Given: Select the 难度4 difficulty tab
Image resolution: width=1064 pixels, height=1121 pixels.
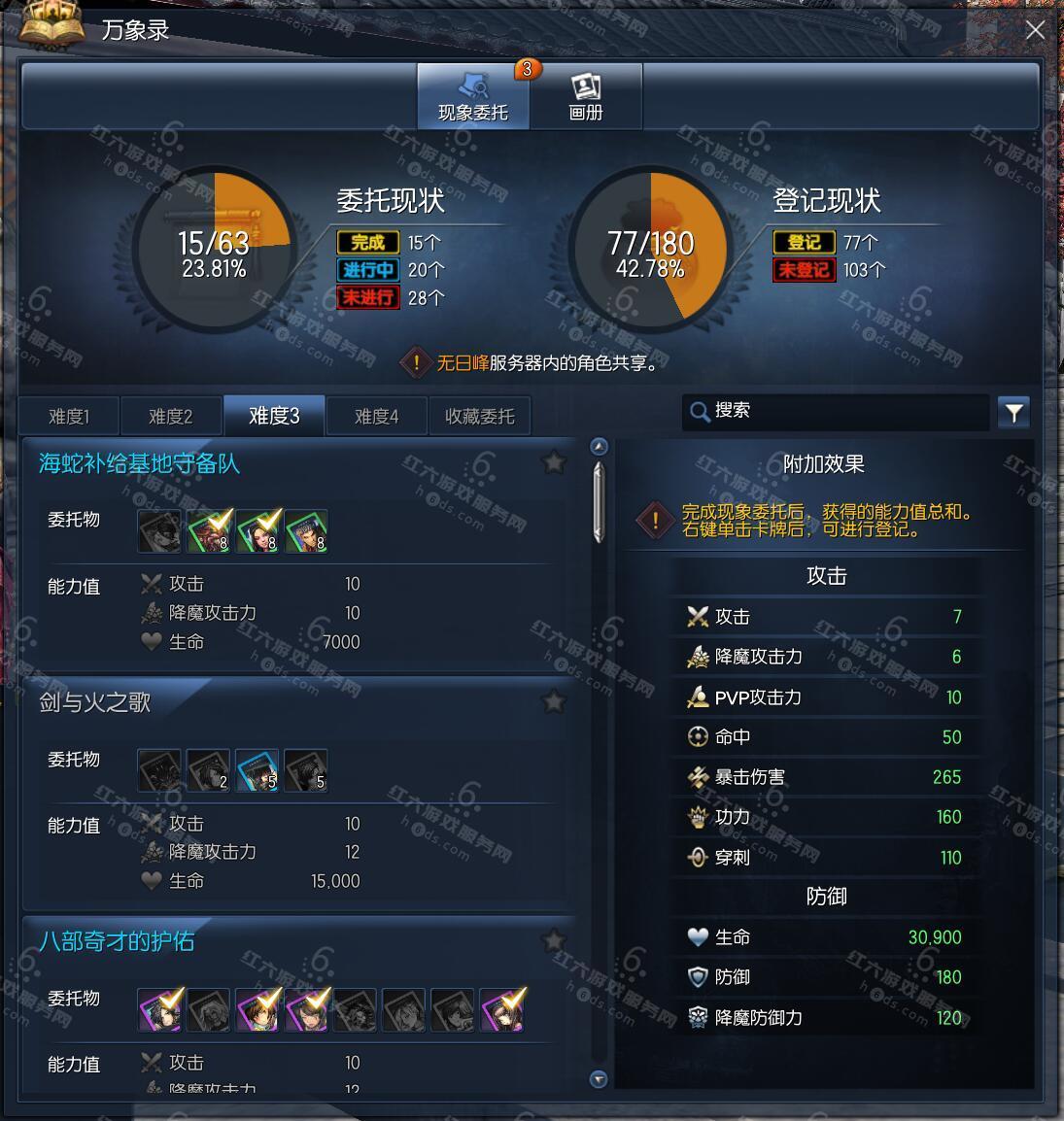Looking at the screenshot, I should click(377, 416).
